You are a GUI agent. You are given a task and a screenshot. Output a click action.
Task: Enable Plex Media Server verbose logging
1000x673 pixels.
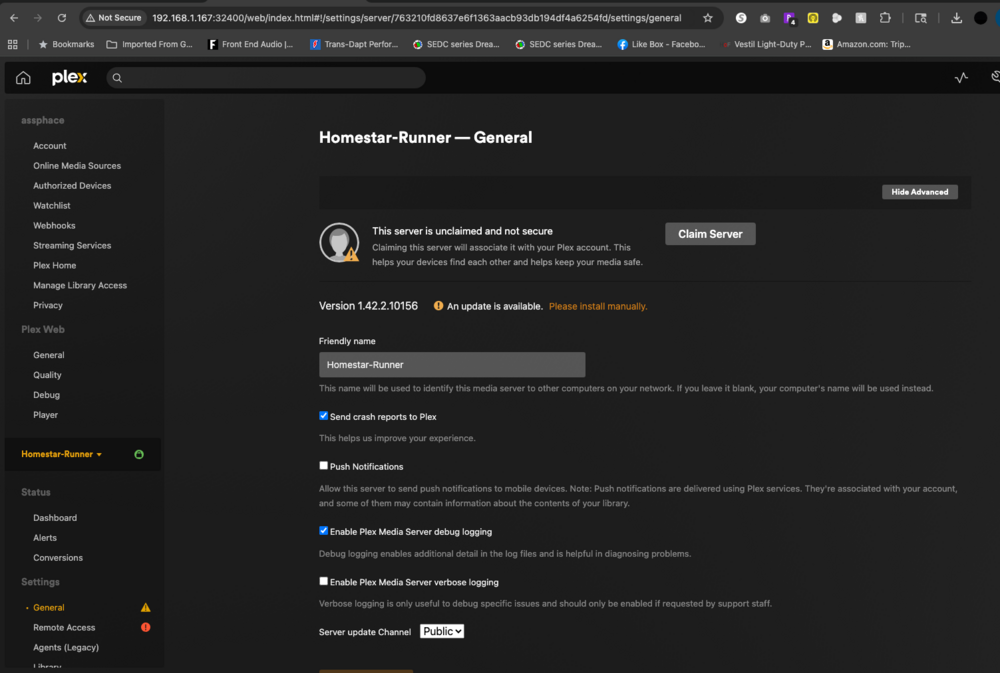[x=323, y=581]
